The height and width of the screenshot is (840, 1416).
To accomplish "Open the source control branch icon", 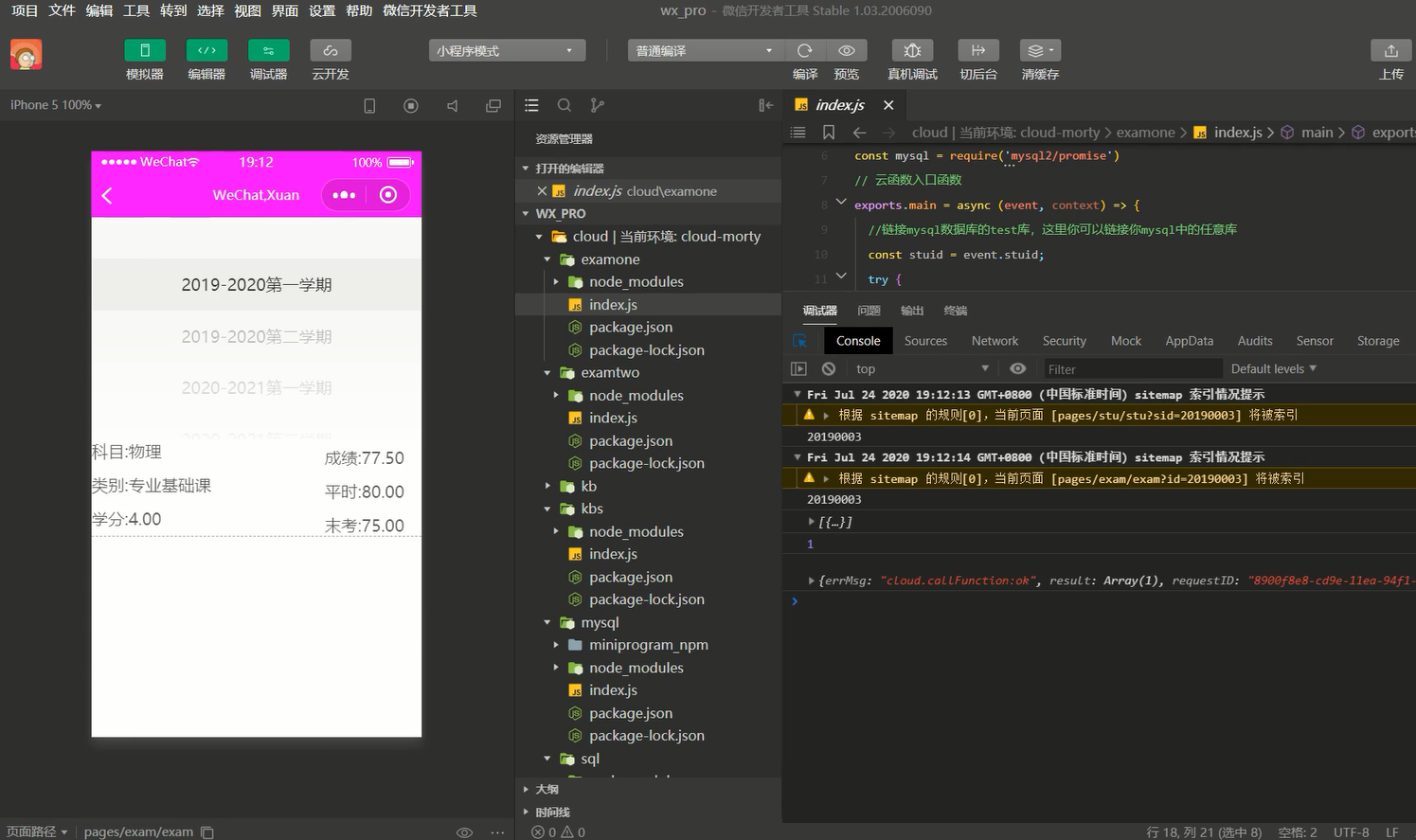I will (x=597, y=105).
